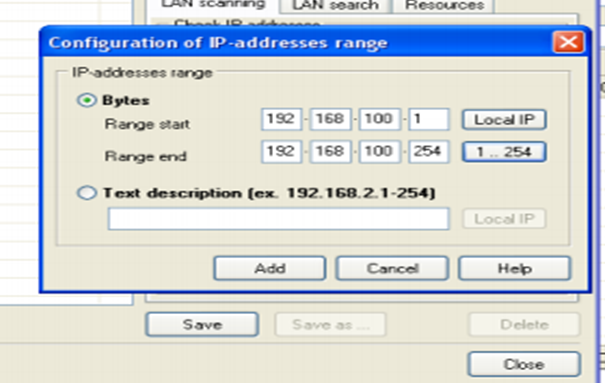Click the text description input field
This screenshot has height=383, width=605.
(279, 219)
